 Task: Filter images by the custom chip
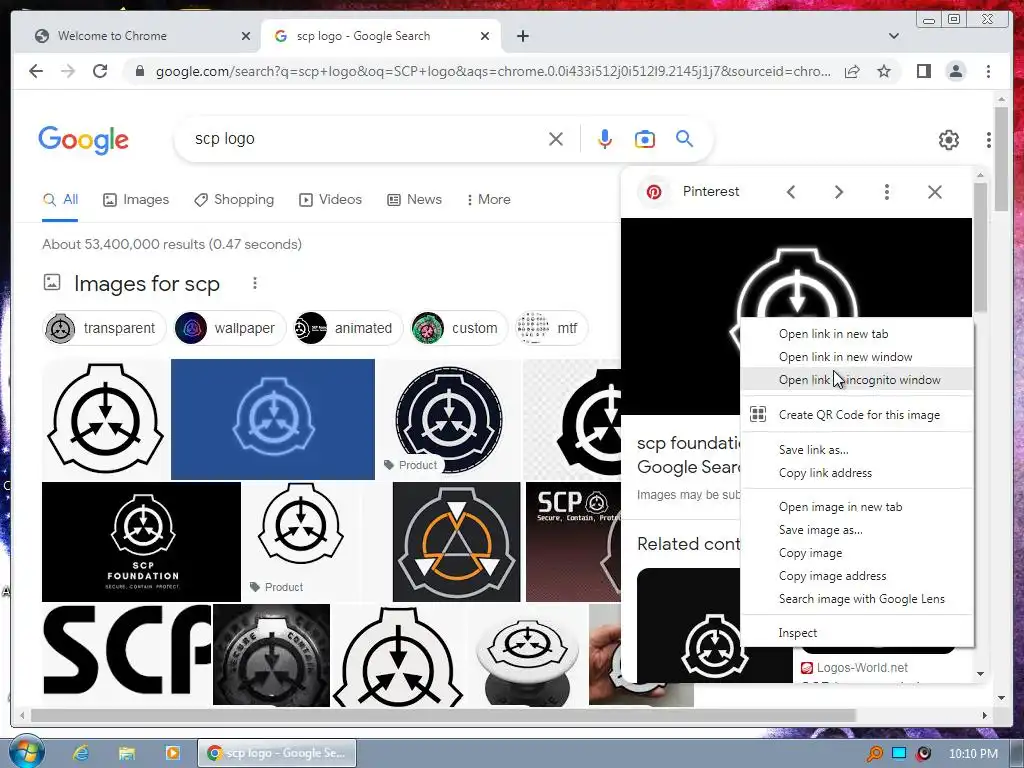pos(458,328)
